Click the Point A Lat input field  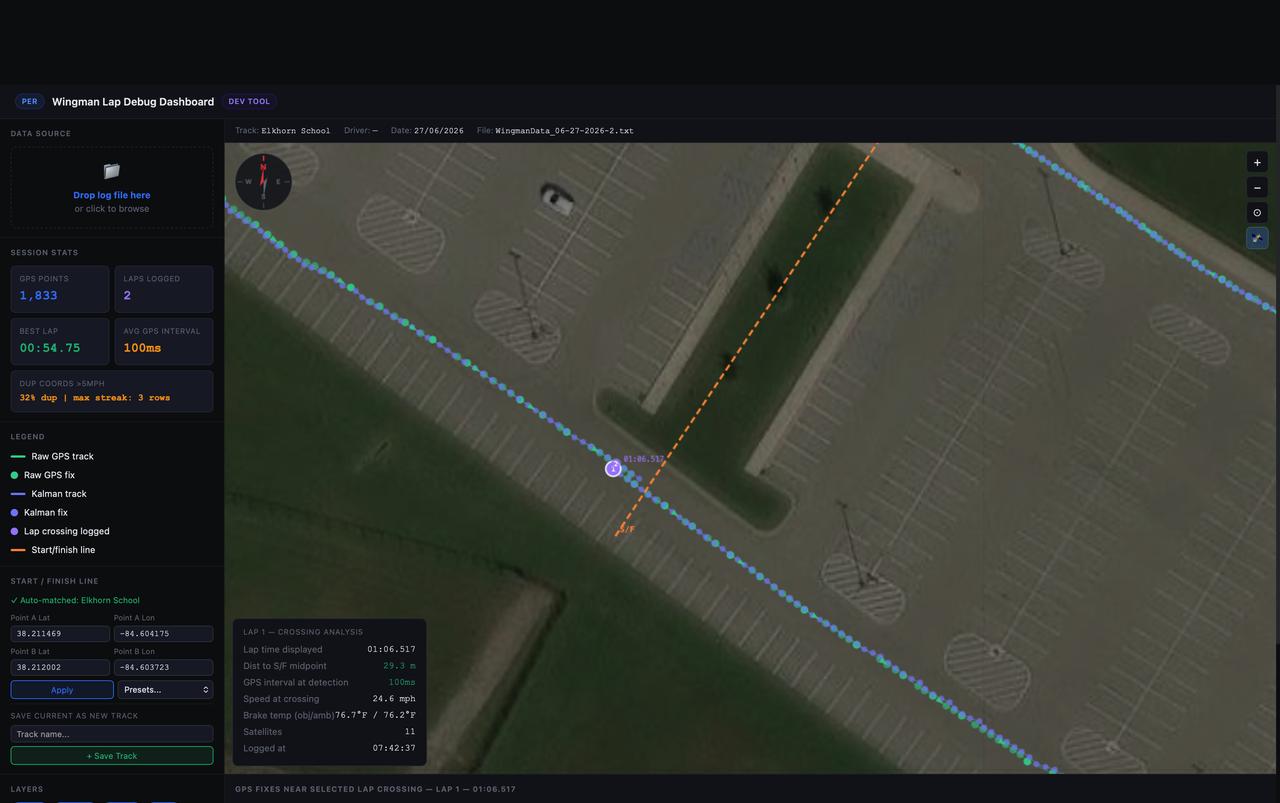60,634
